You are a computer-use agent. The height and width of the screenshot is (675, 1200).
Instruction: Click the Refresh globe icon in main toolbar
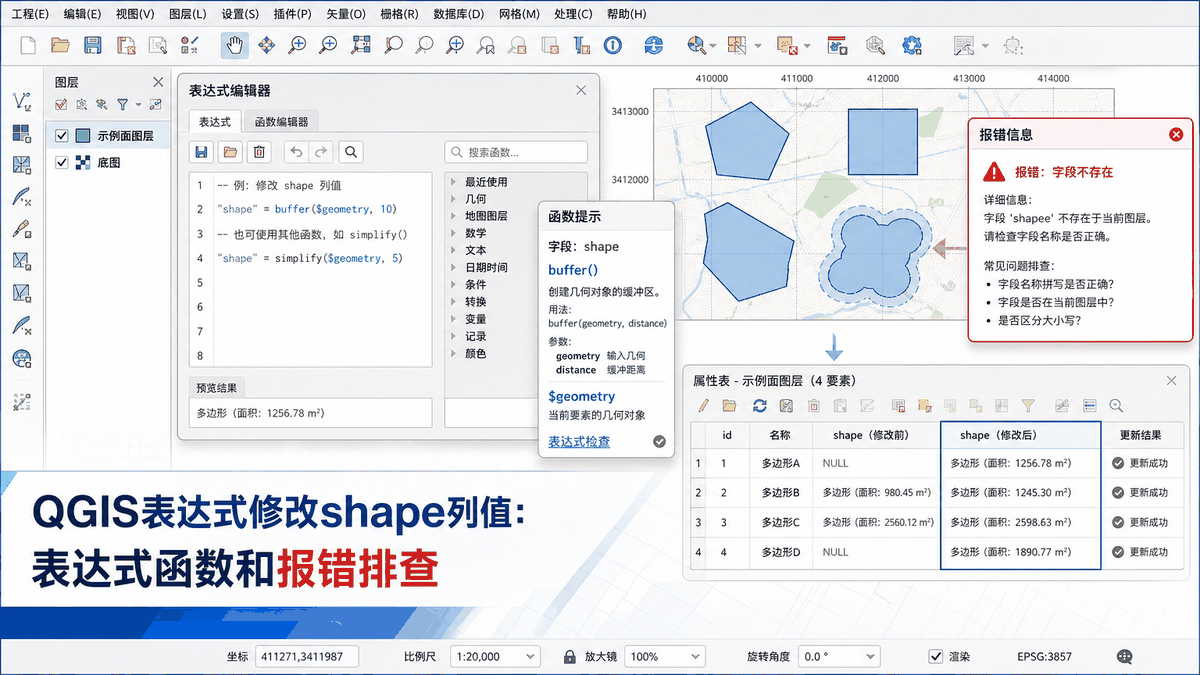coord(654,45)
